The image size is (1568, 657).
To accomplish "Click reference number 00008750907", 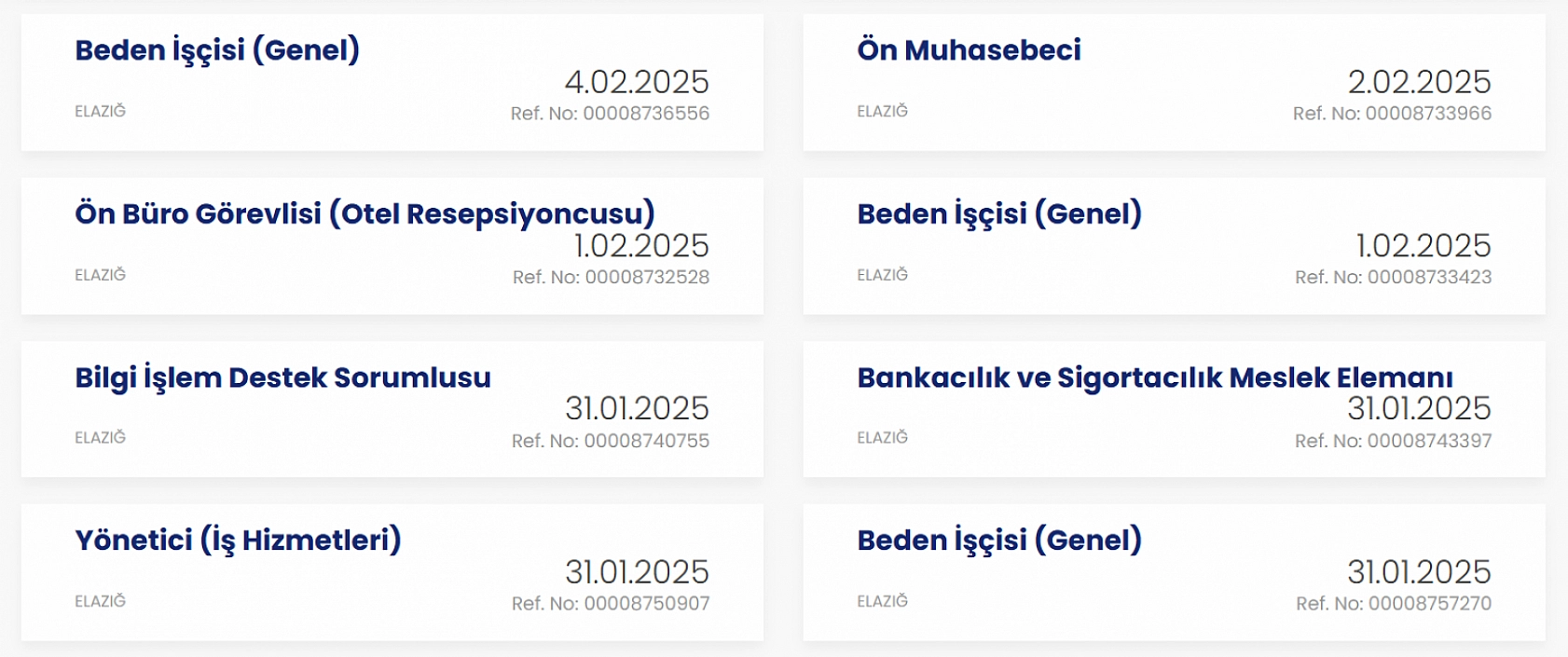I will point(610,604).
